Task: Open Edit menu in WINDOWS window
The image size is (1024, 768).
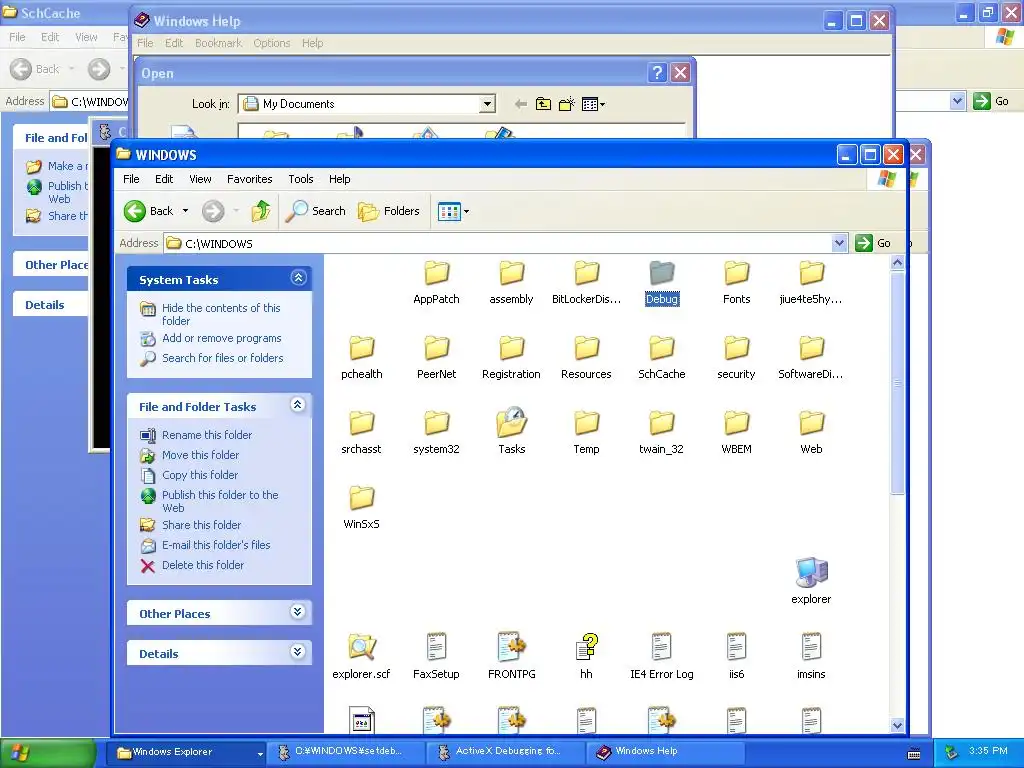Action: click(164, 179)
